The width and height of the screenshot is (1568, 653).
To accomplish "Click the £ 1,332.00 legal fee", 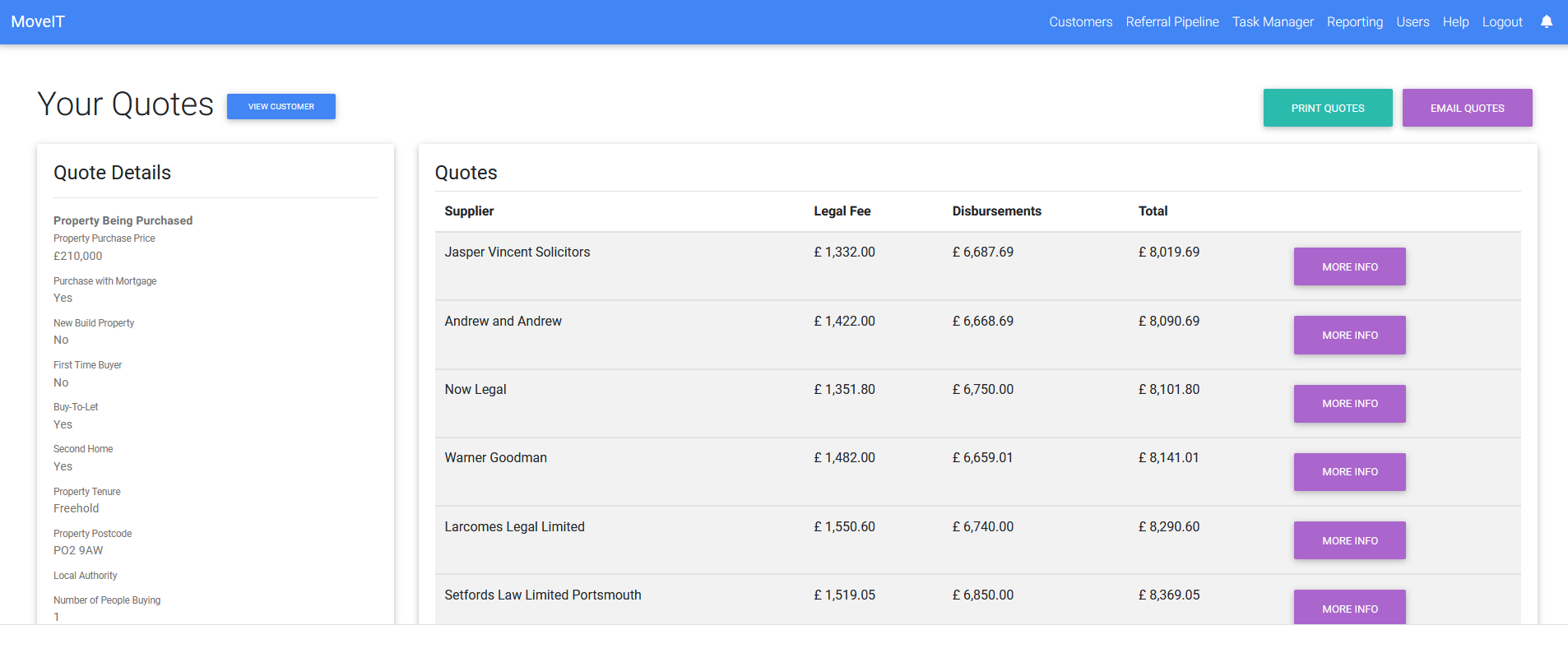I will point(844,252).
